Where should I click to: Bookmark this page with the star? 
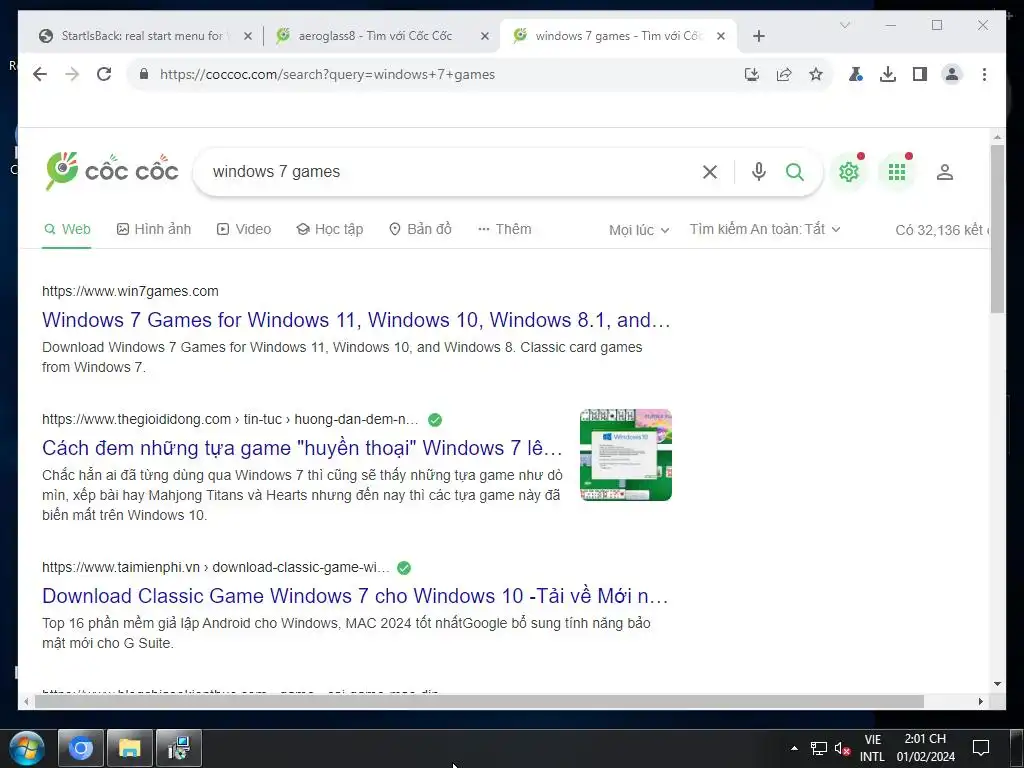[x=816, y=74]
